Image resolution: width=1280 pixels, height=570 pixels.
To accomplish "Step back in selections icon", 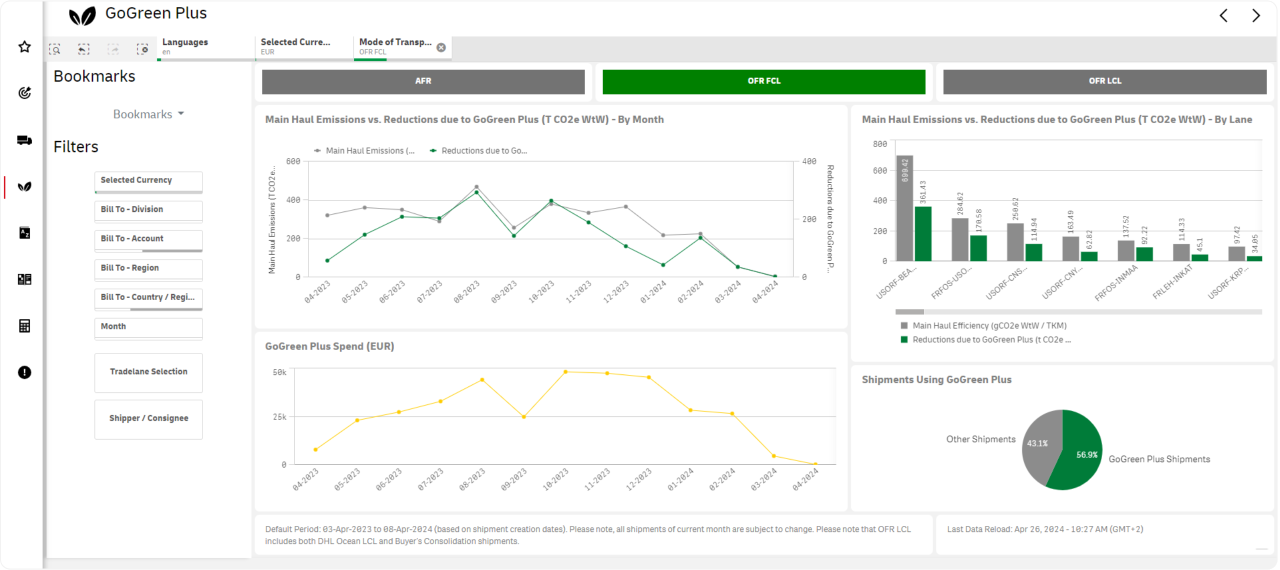I will pyautogui.click(x=84, y=48).
